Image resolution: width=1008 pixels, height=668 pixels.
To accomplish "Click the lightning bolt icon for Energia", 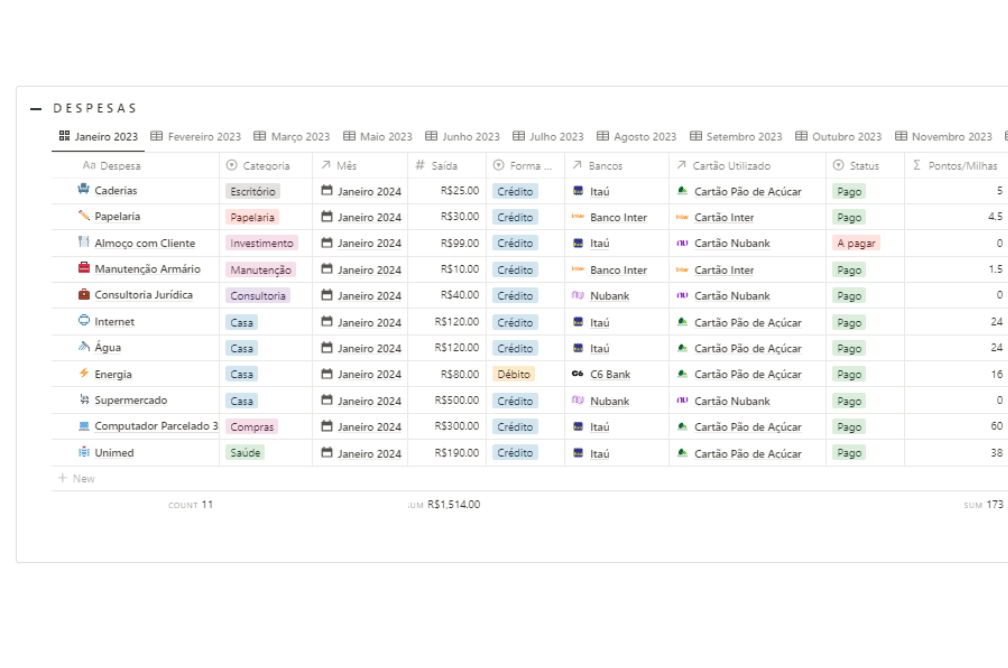I will tap(84, 374).
